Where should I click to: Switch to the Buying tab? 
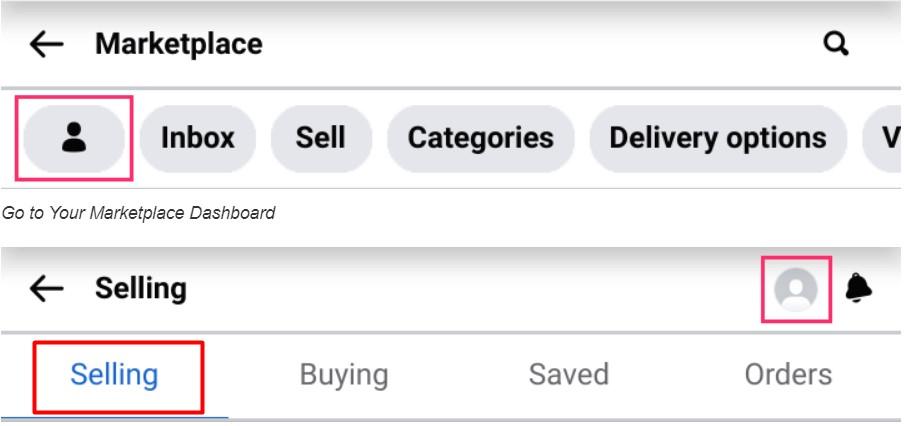coord(344,375)
